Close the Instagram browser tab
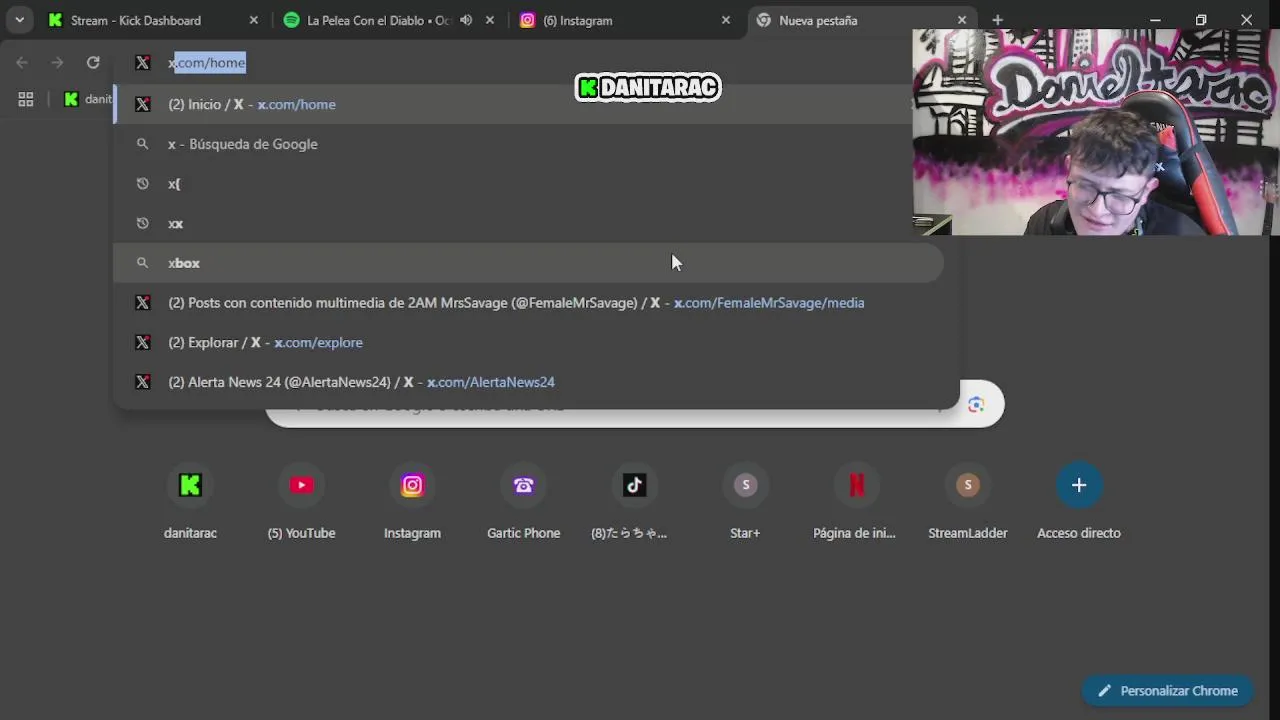1280x720 pixels. click(725, 20)
